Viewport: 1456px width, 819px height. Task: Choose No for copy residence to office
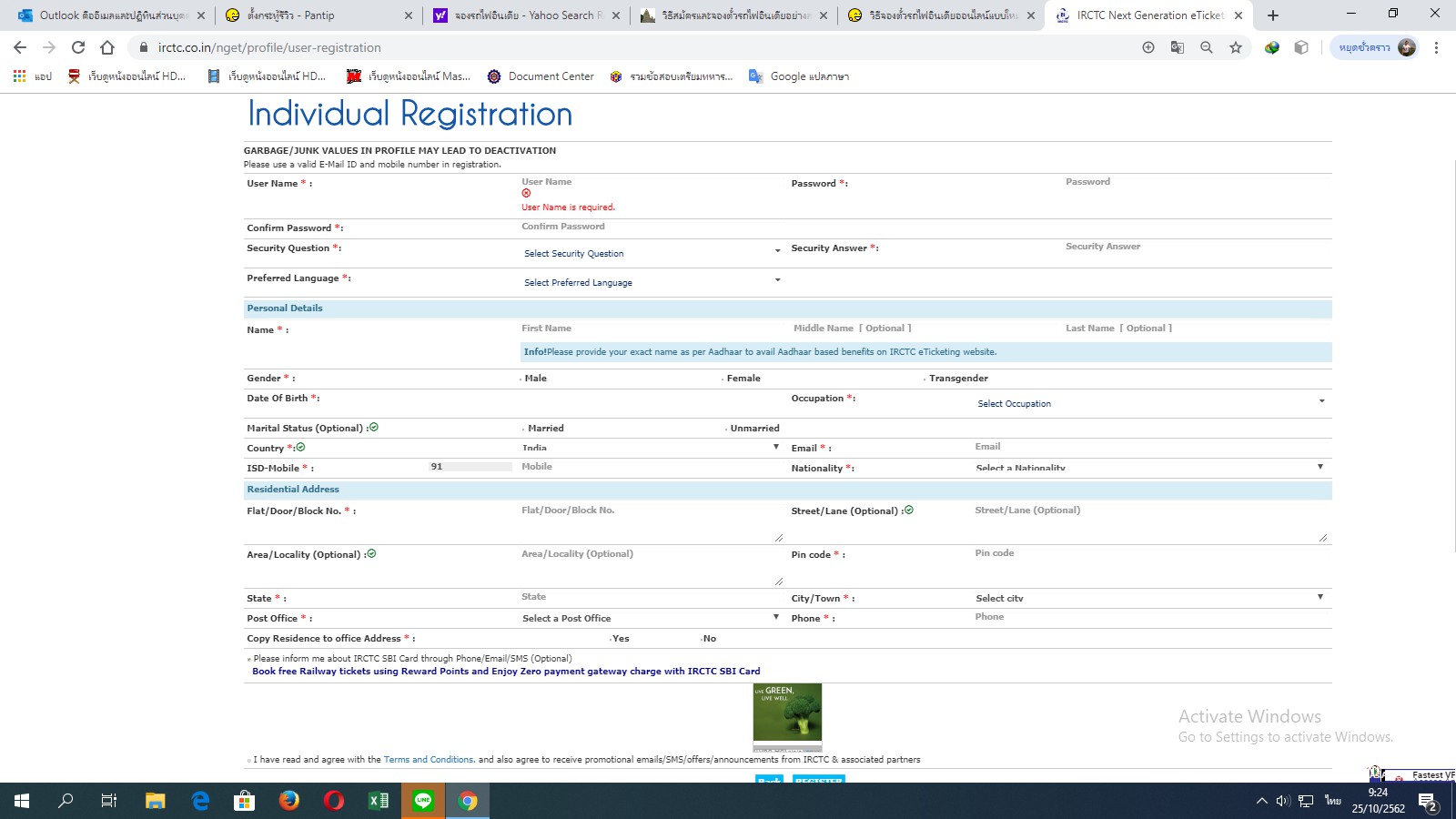pyautogui.click(x=702, y=639)
